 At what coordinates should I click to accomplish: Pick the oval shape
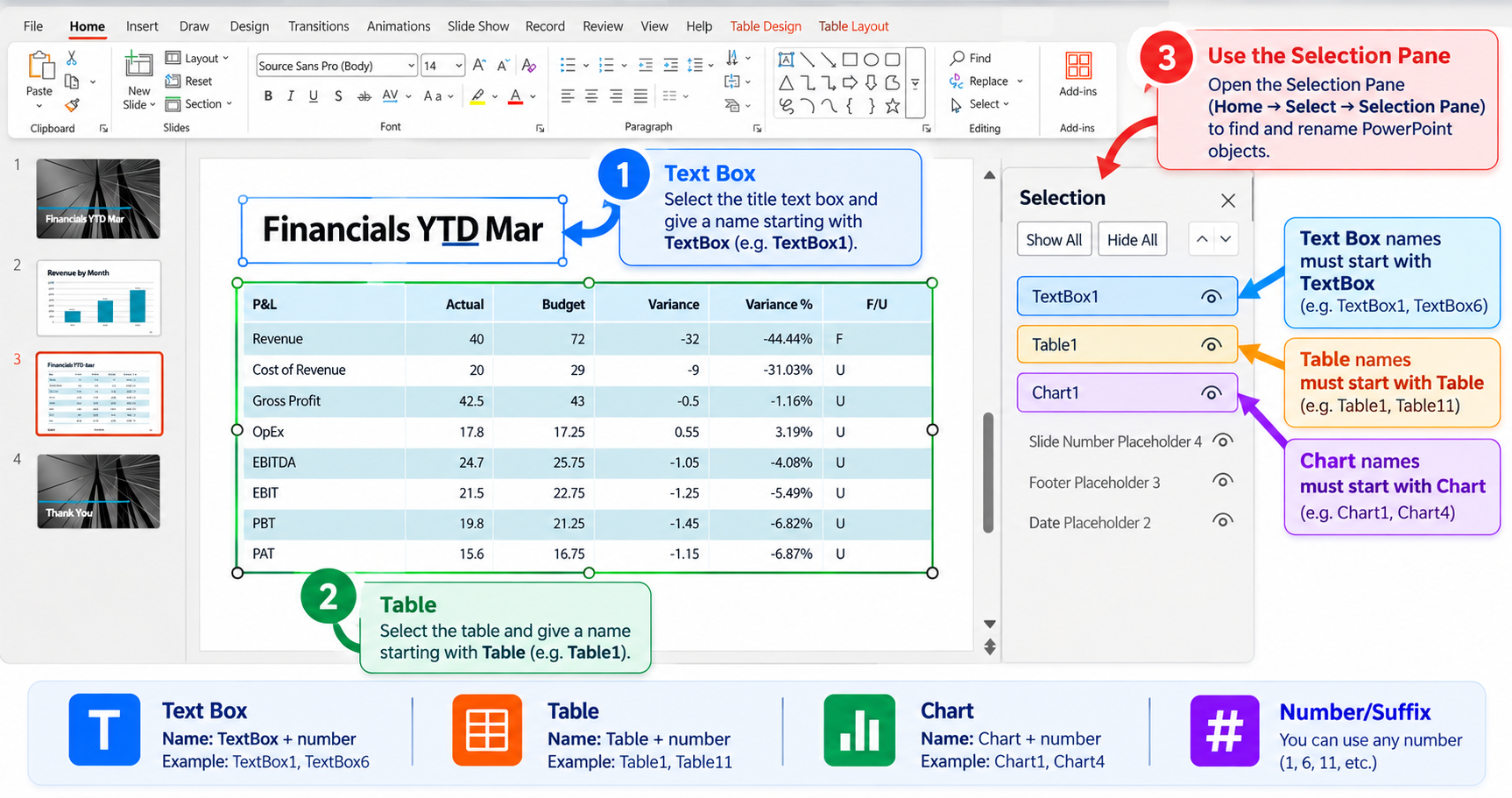coord(871,60)
